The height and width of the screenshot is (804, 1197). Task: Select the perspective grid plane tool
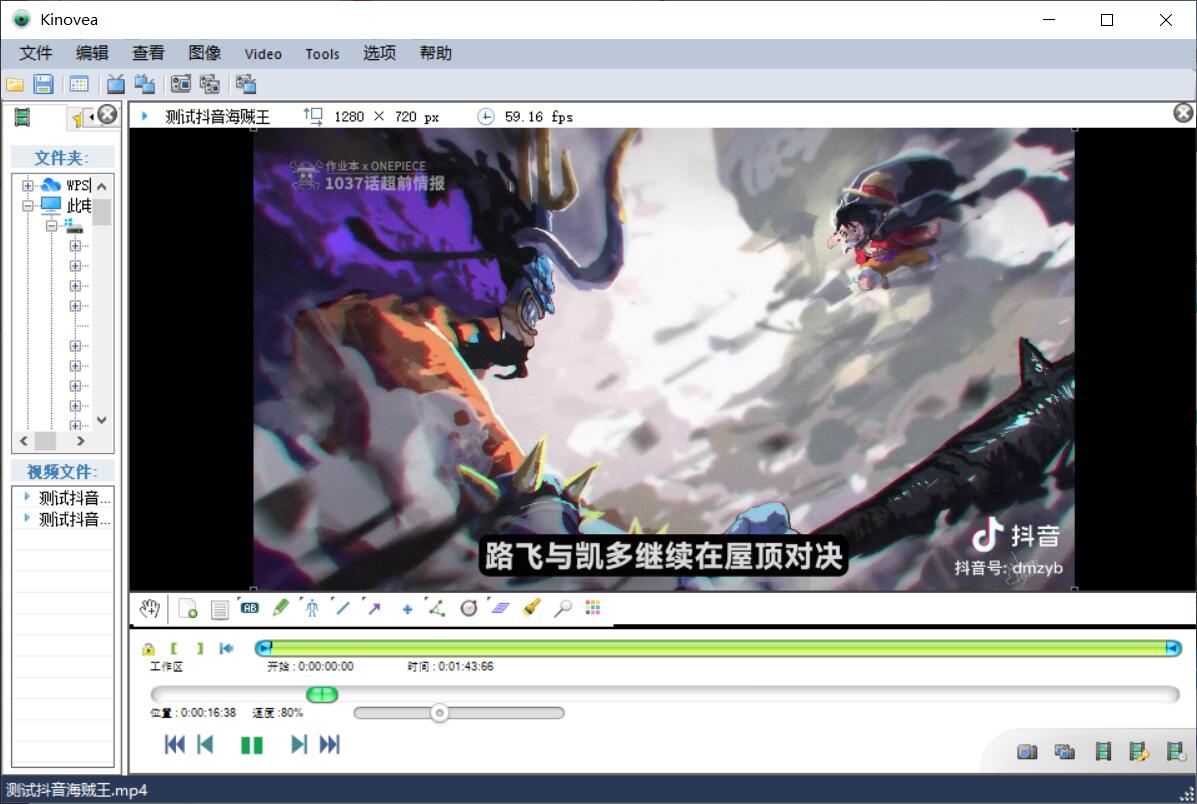pyautogui.click(x=500, y=609)
